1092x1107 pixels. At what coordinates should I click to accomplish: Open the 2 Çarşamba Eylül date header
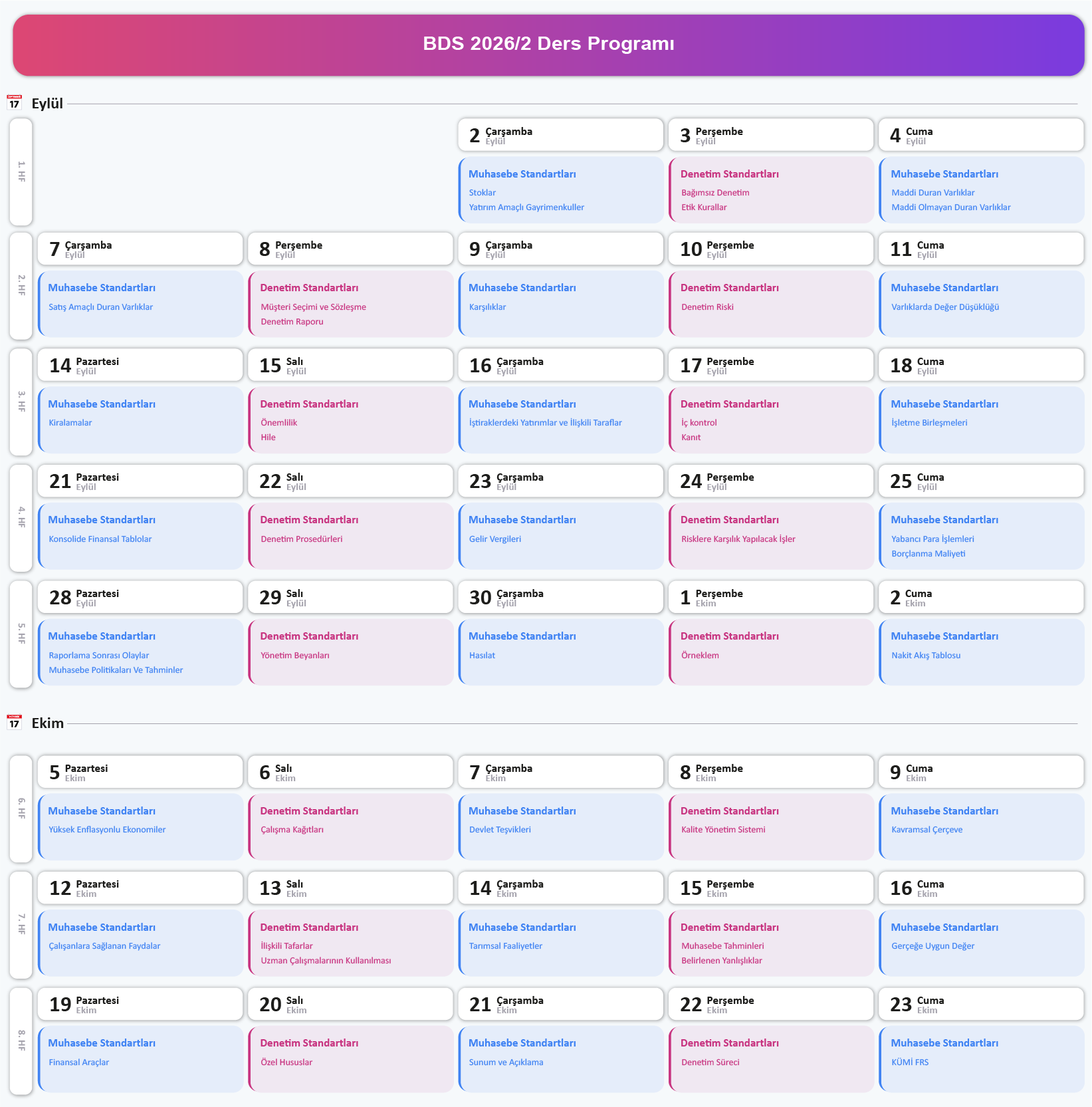(561, 135)
